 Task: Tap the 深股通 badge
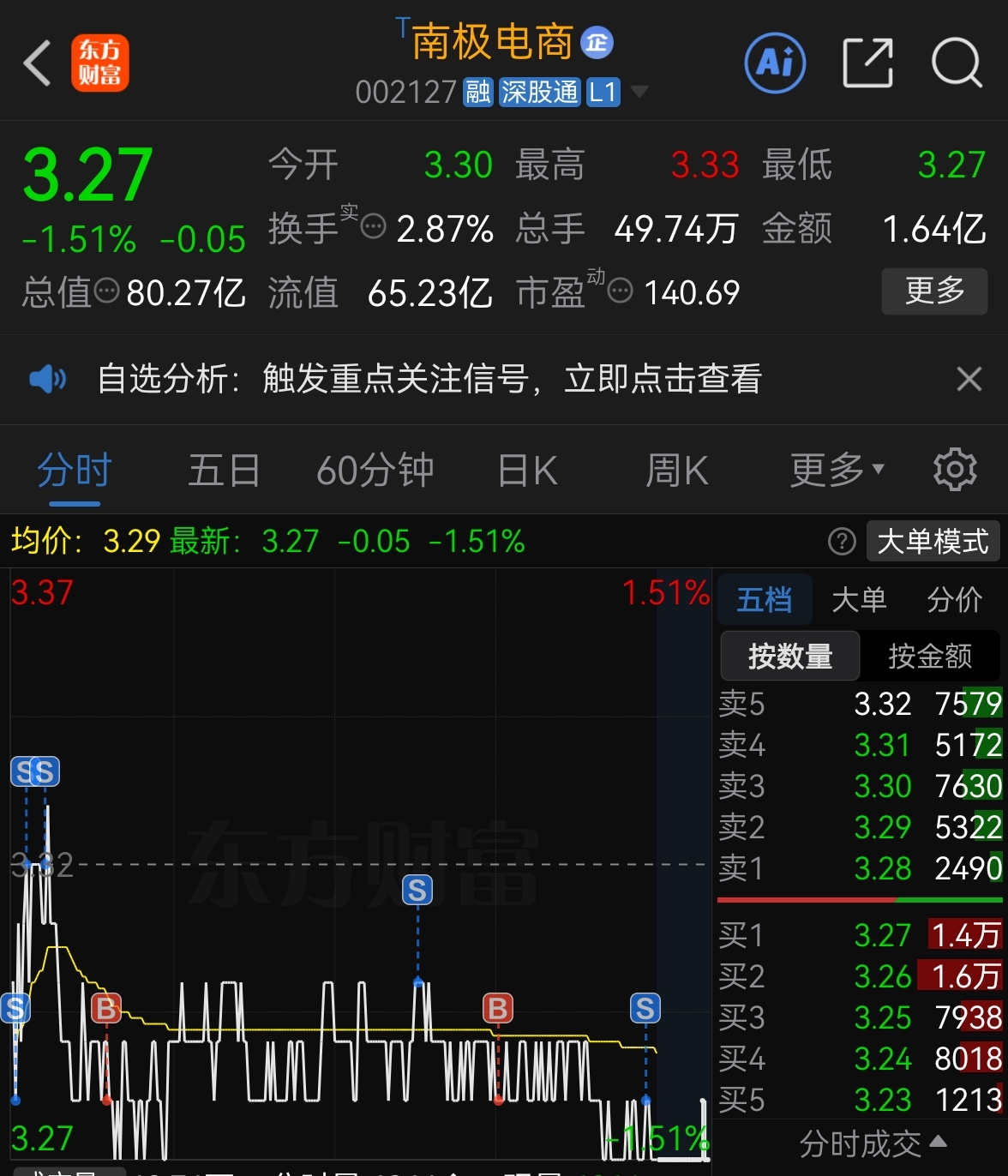[x=540, y=92]
